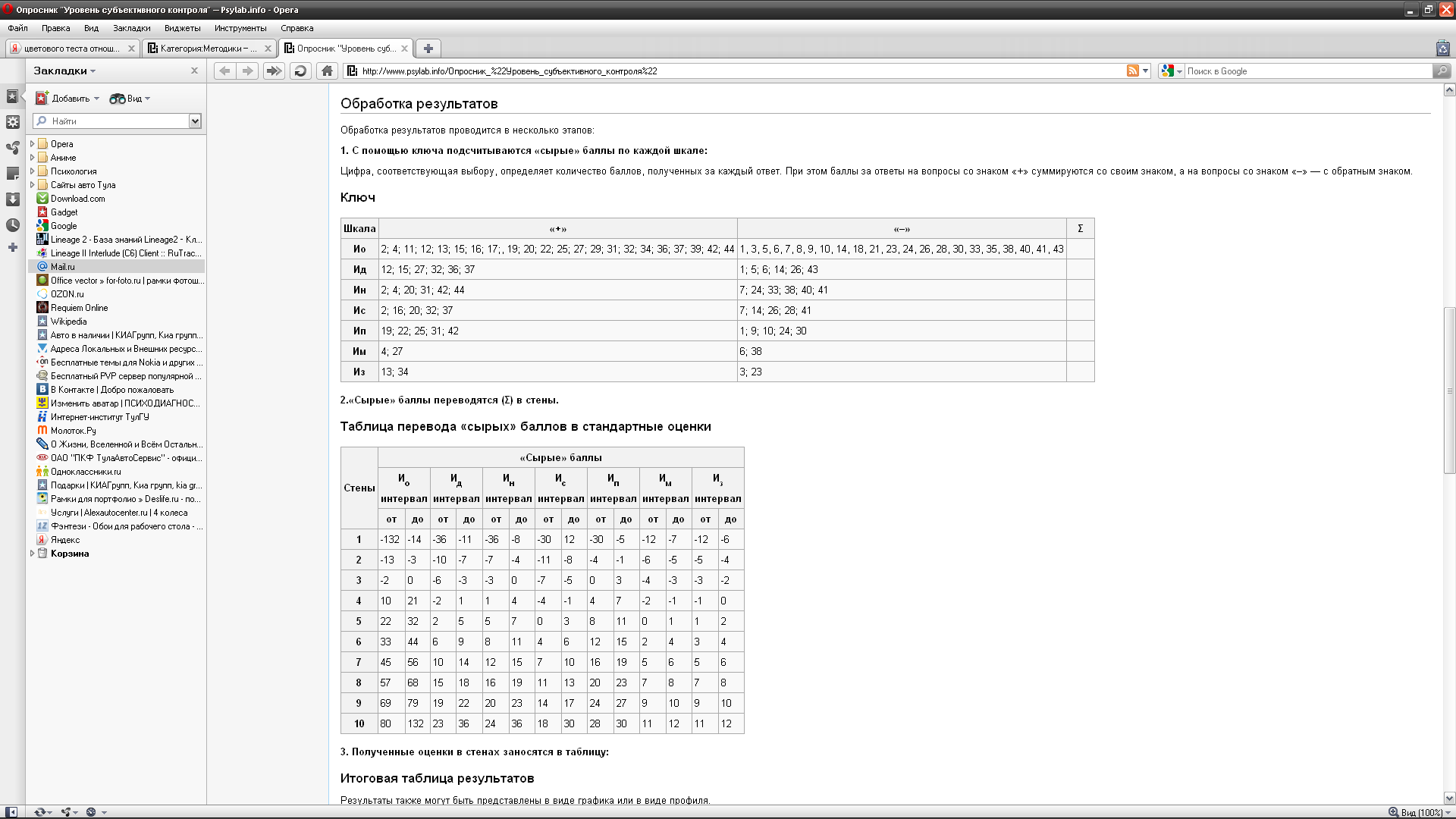Open the Downloads panel arrow icon in sidebar

coord(12,199)
